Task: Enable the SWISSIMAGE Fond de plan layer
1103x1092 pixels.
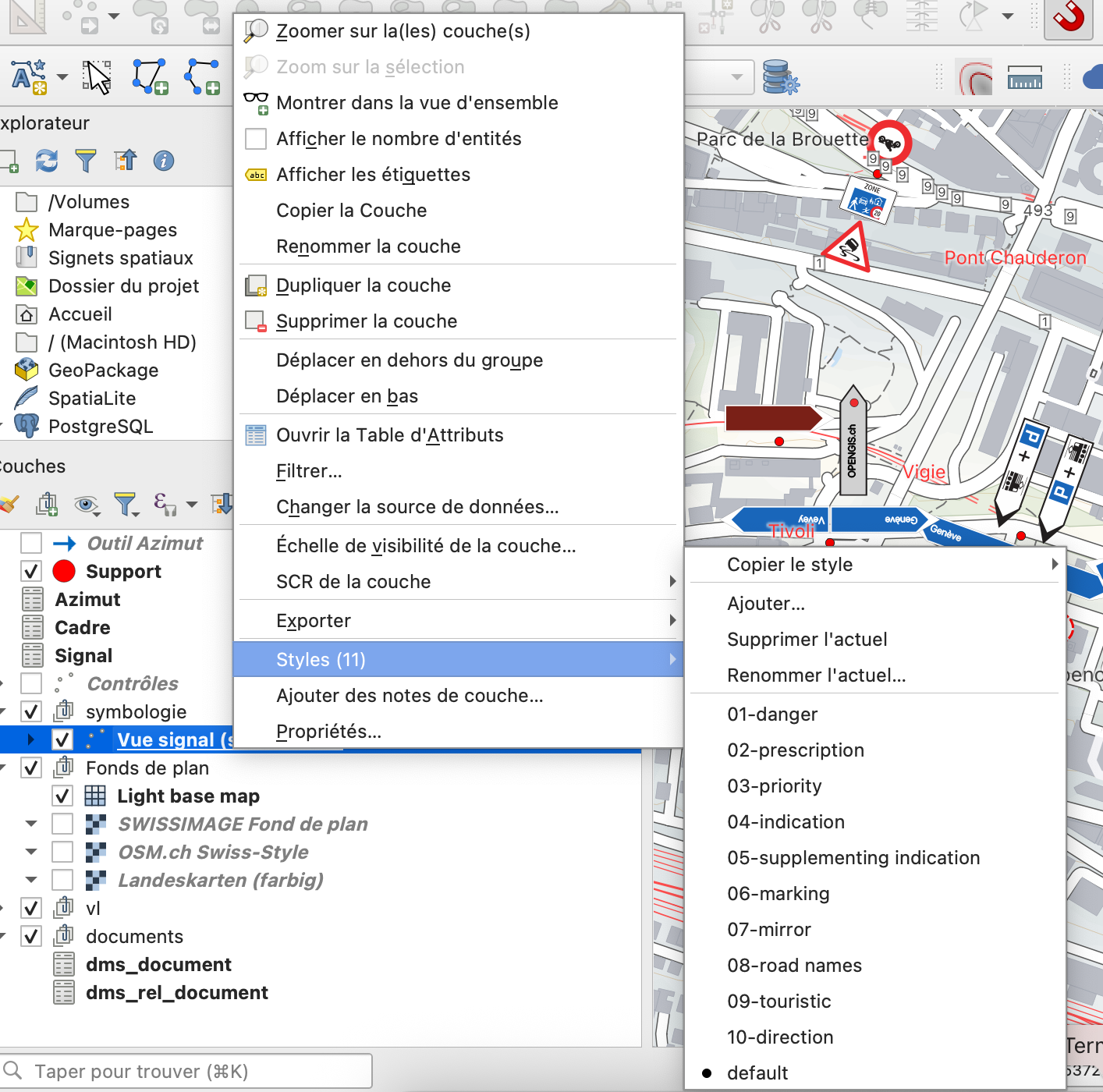Action: (x=62, y=824)
